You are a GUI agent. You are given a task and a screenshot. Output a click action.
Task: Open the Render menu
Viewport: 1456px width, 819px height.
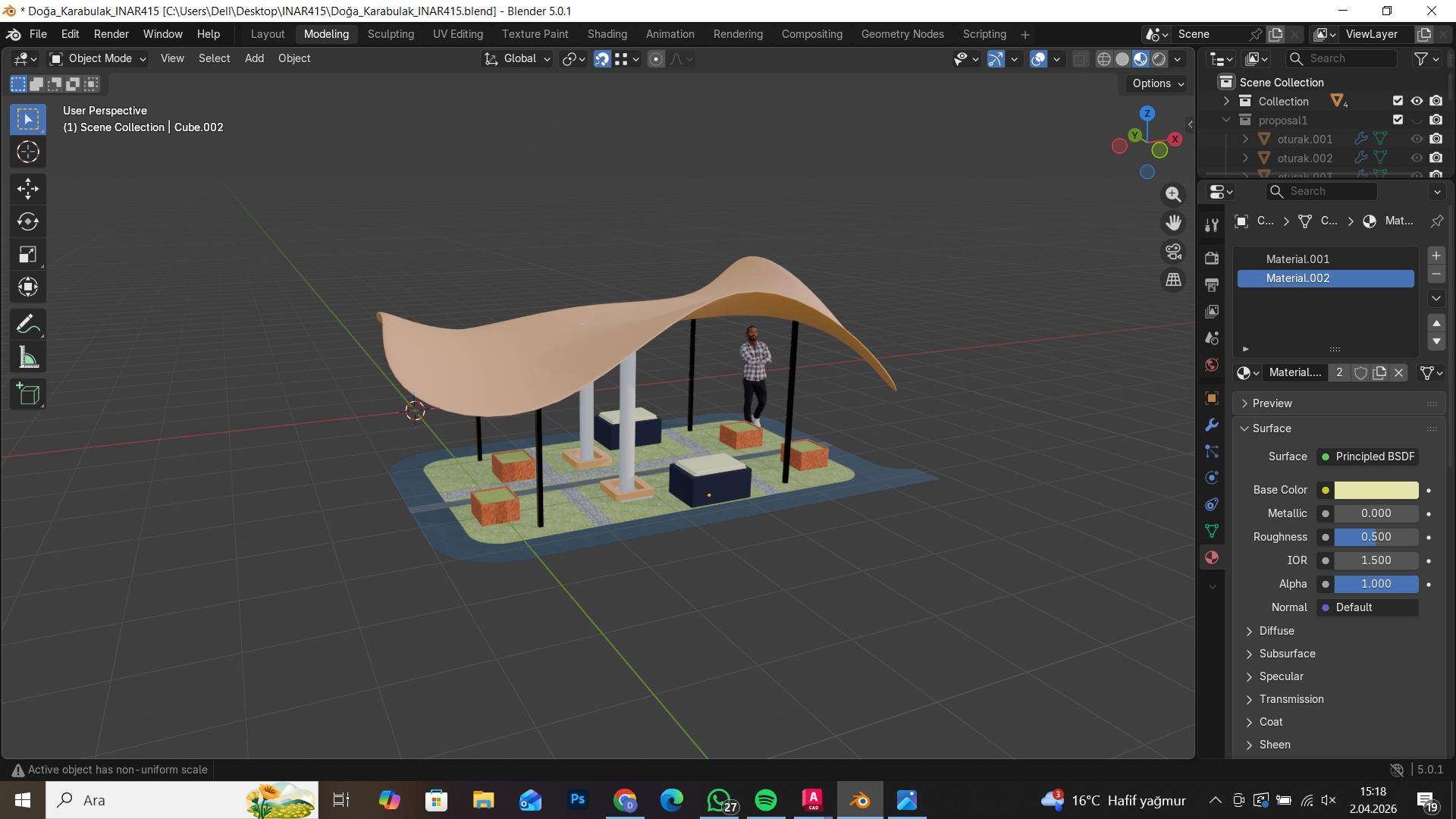pyautogui.click(x=111, y=34)
